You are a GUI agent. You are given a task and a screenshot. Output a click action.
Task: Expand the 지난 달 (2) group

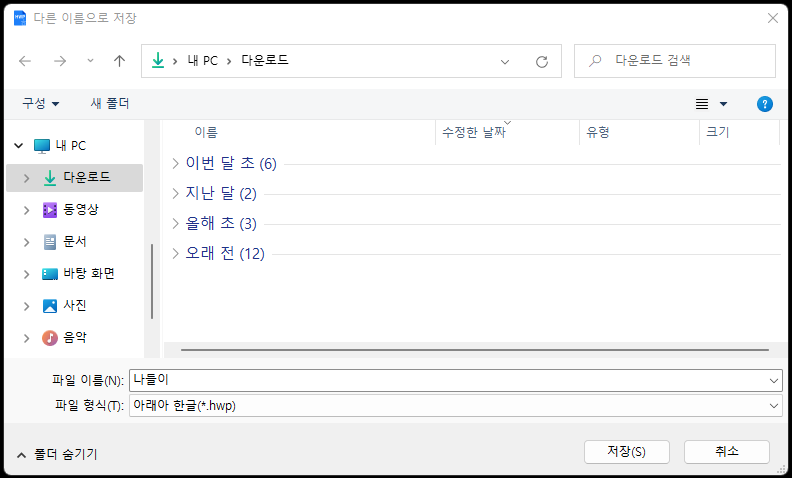(x=175, y=194)
